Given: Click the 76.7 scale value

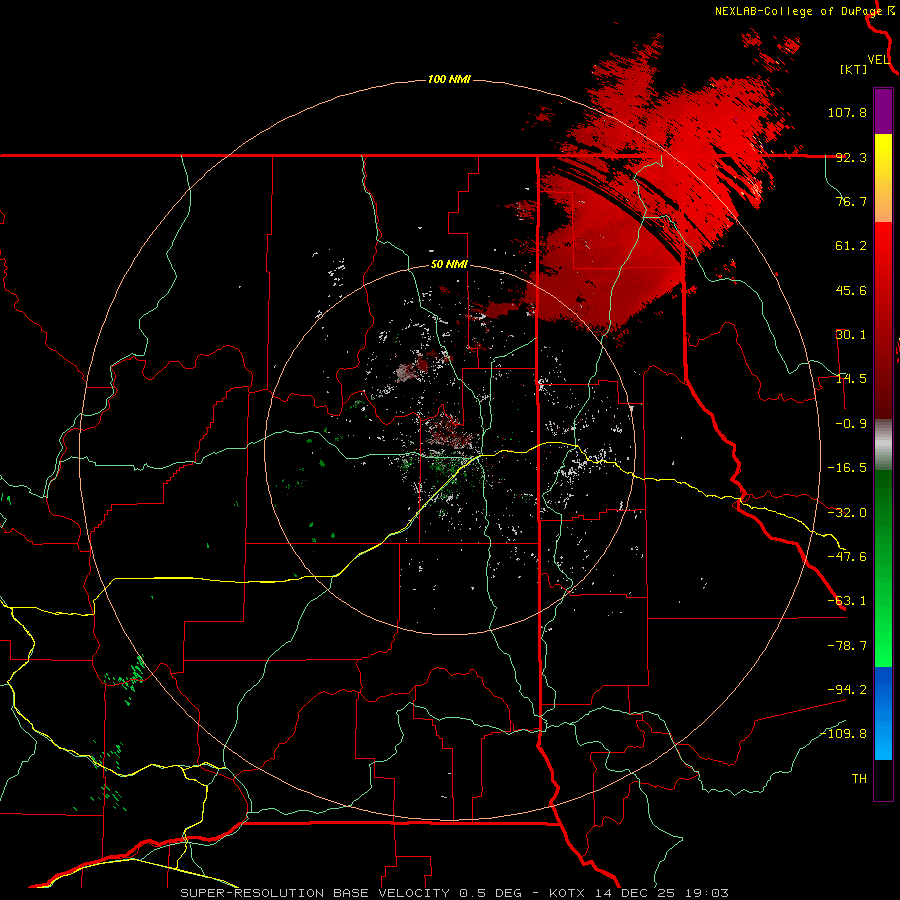Looking at the screenshot, I should point(851,201).
